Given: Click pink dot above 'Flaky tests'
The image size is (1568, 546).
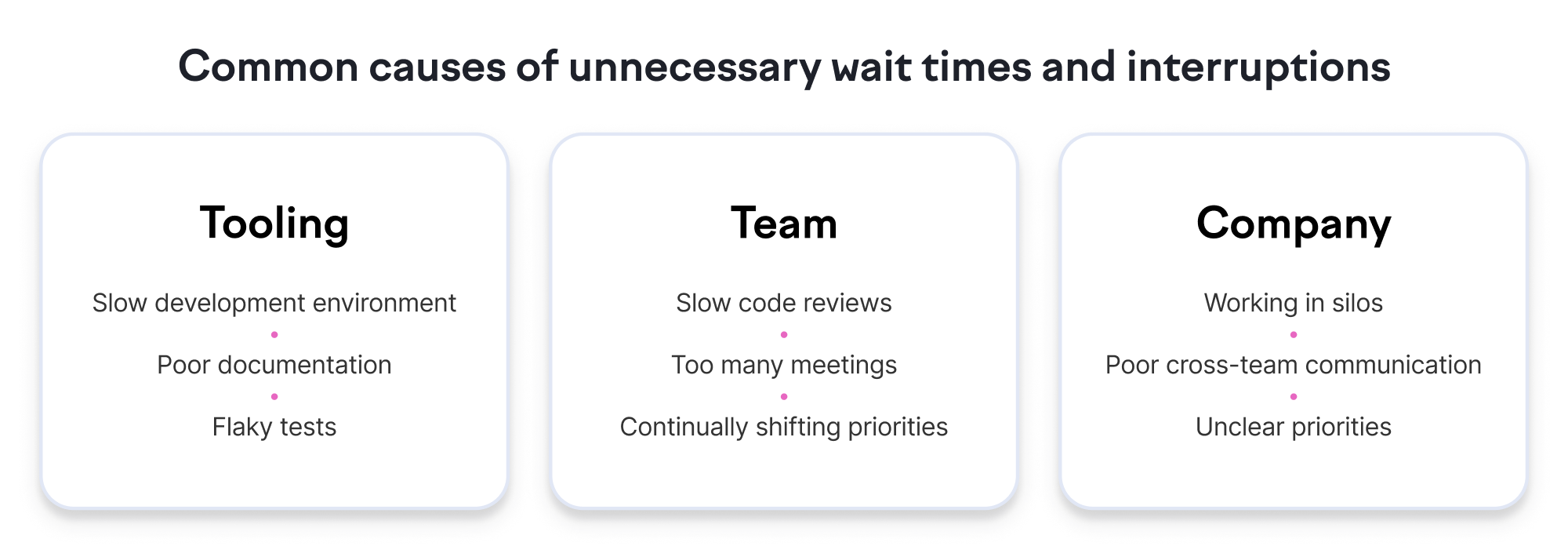Looking at the screenshot, I should 274,397.
